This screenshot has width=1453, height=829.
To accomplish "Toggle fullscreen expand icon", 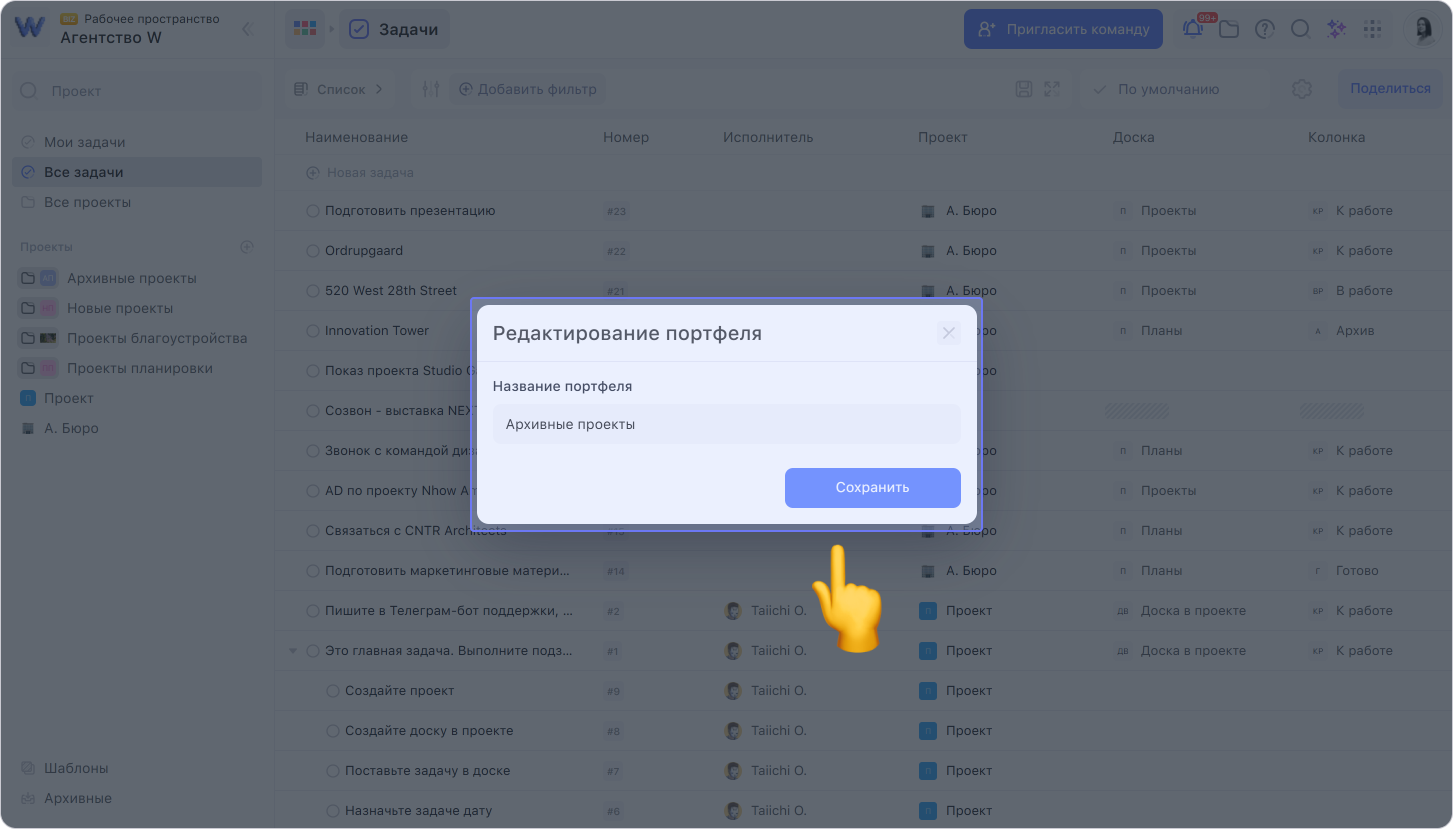I will click(1051, 89).
